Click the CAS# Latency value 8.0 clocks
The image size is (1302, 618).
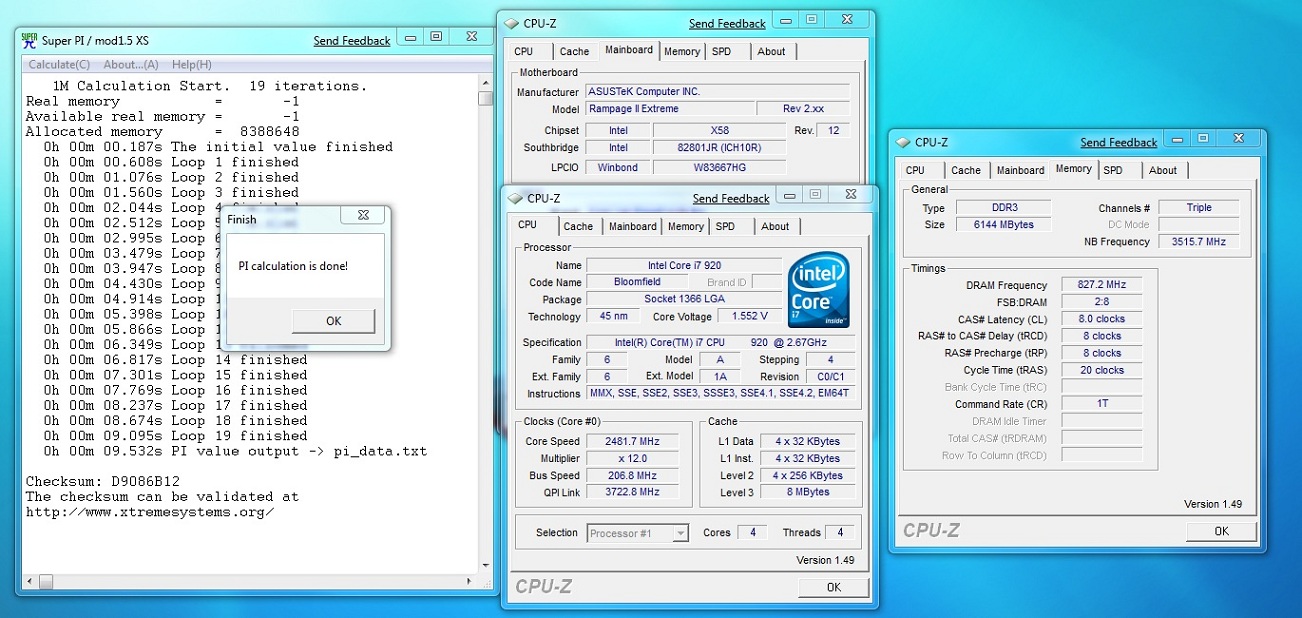1102,319
